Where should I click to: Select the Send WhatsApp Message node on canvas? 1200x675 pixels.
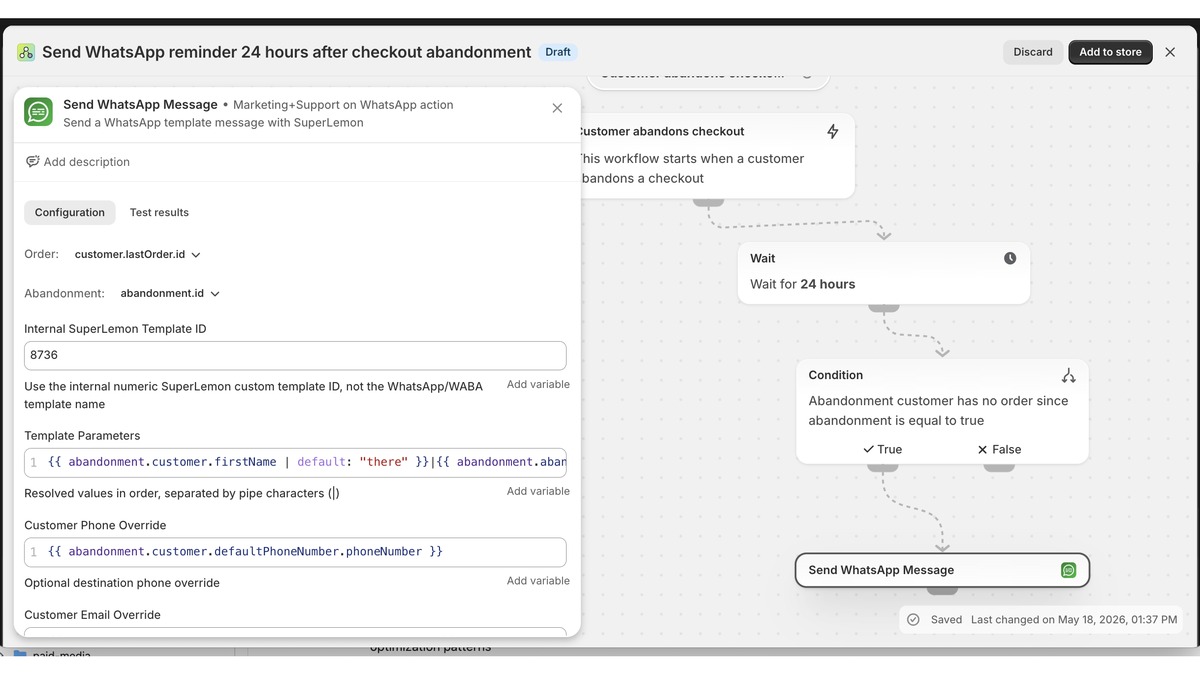pyautogui.click(x=942, y=570)
